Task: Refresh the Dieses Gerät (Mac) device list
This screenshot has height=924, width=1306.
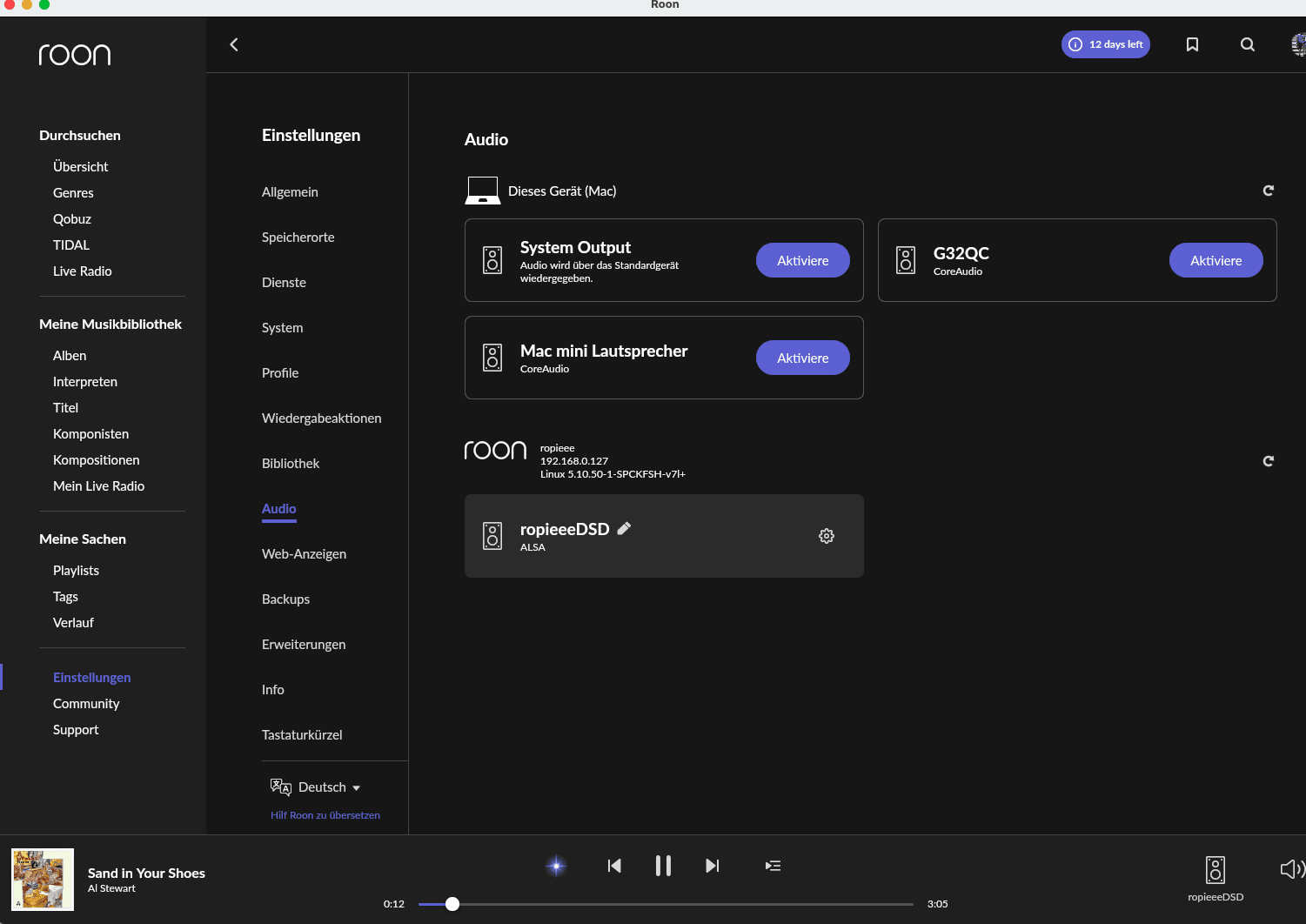Action: (1268, 191)
